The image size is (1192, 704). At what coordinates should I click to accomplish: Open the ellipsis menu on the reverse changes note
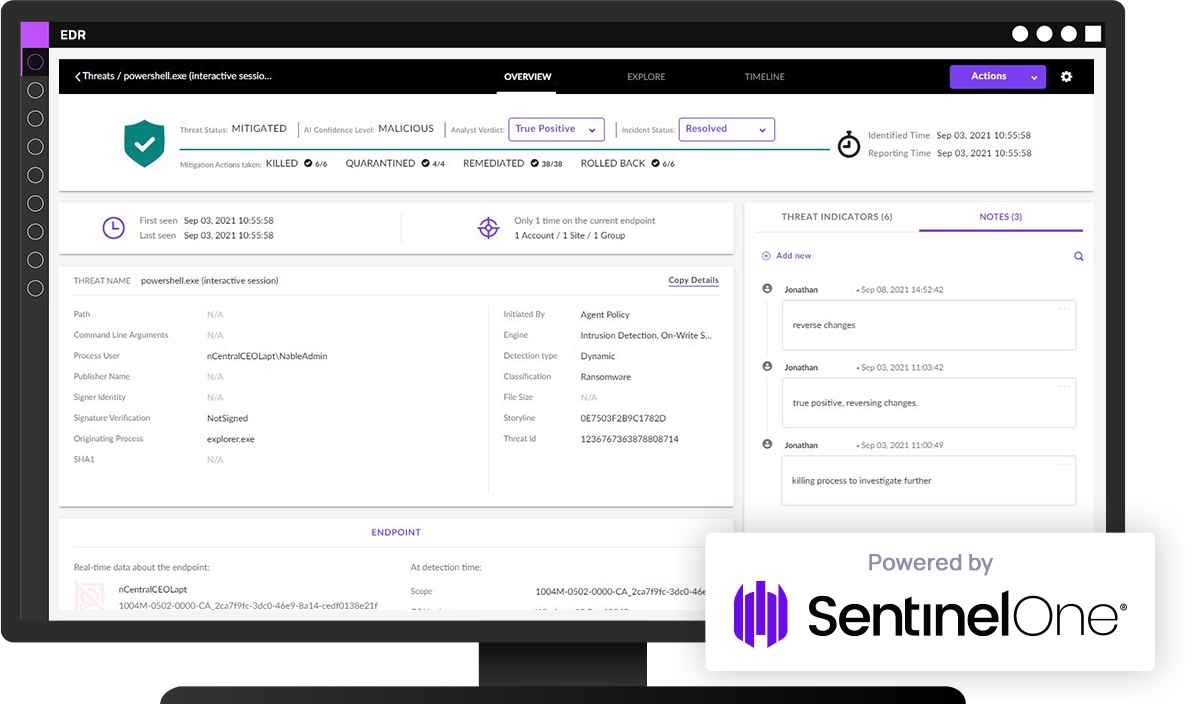(1064, 308)
